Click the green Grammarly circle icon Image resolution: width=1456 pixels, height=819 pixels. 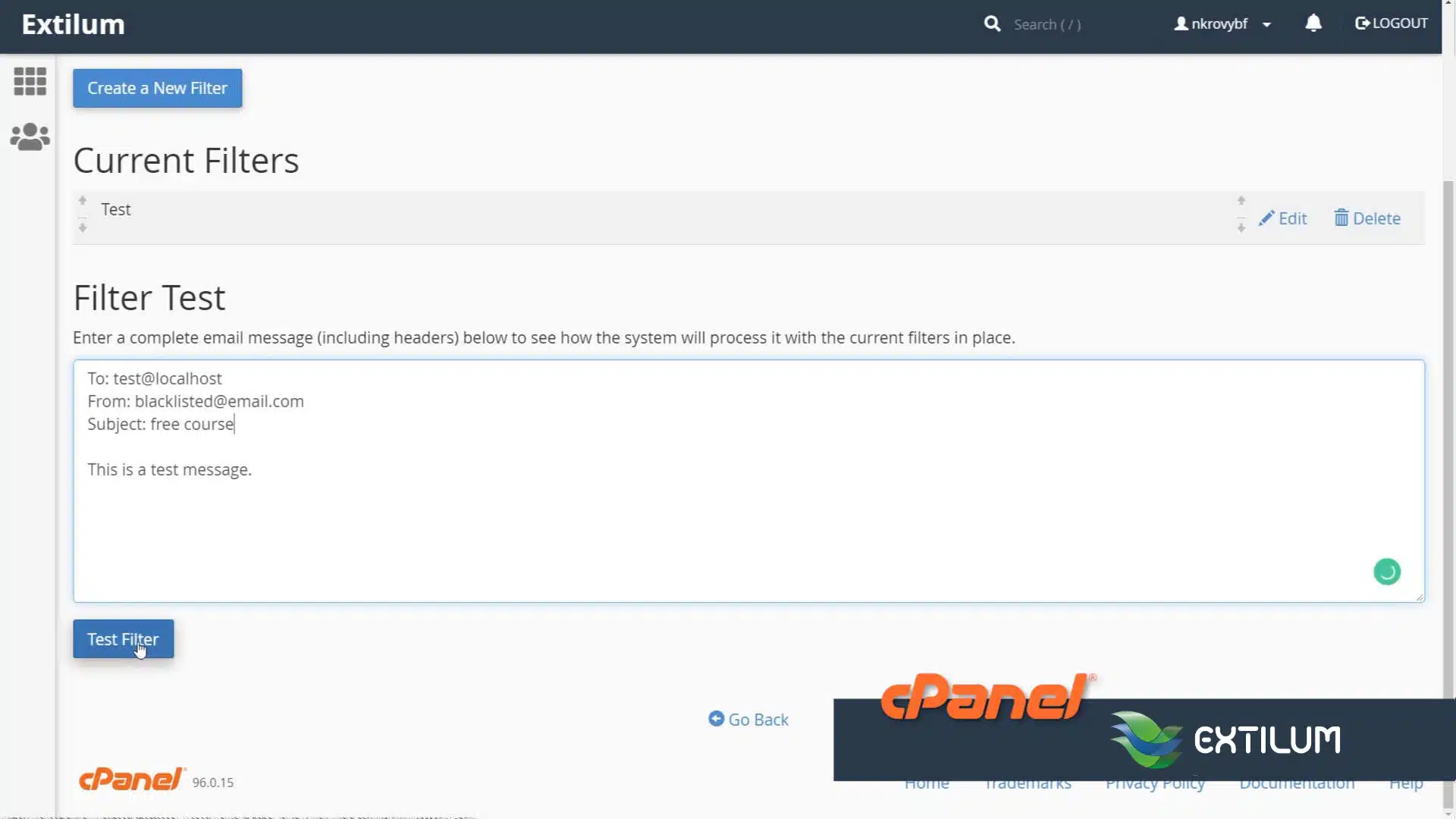pyautogui.click(x=1387, y=572)
